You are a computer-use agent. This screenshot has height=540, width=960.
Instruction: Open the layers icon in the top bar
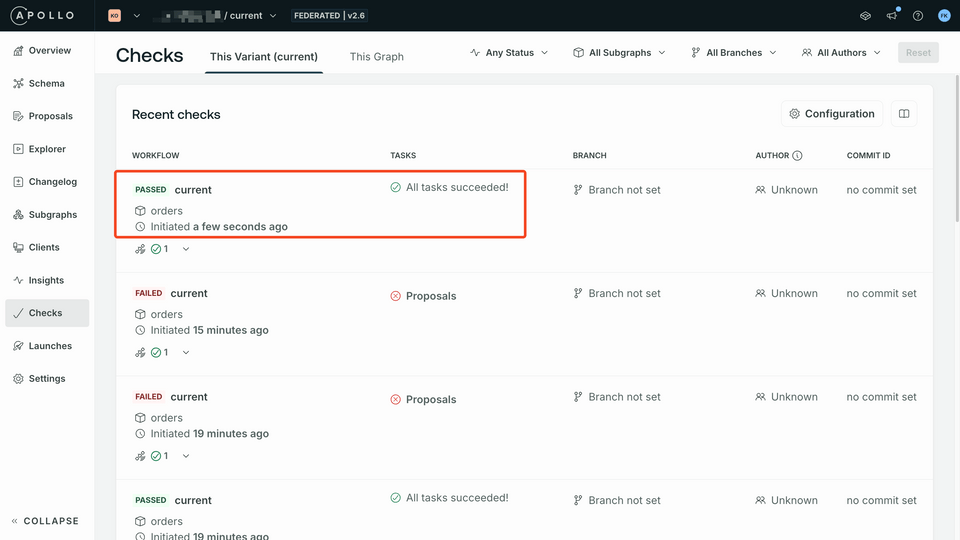point(865,16)
